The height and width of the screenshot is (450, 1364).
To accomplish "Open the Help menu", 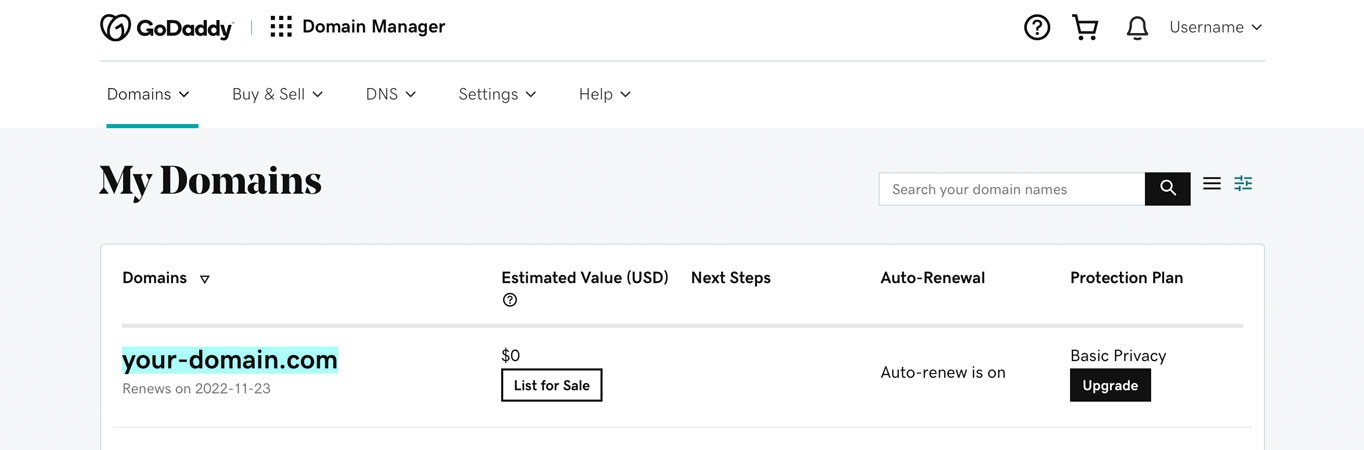I will 605,94.
